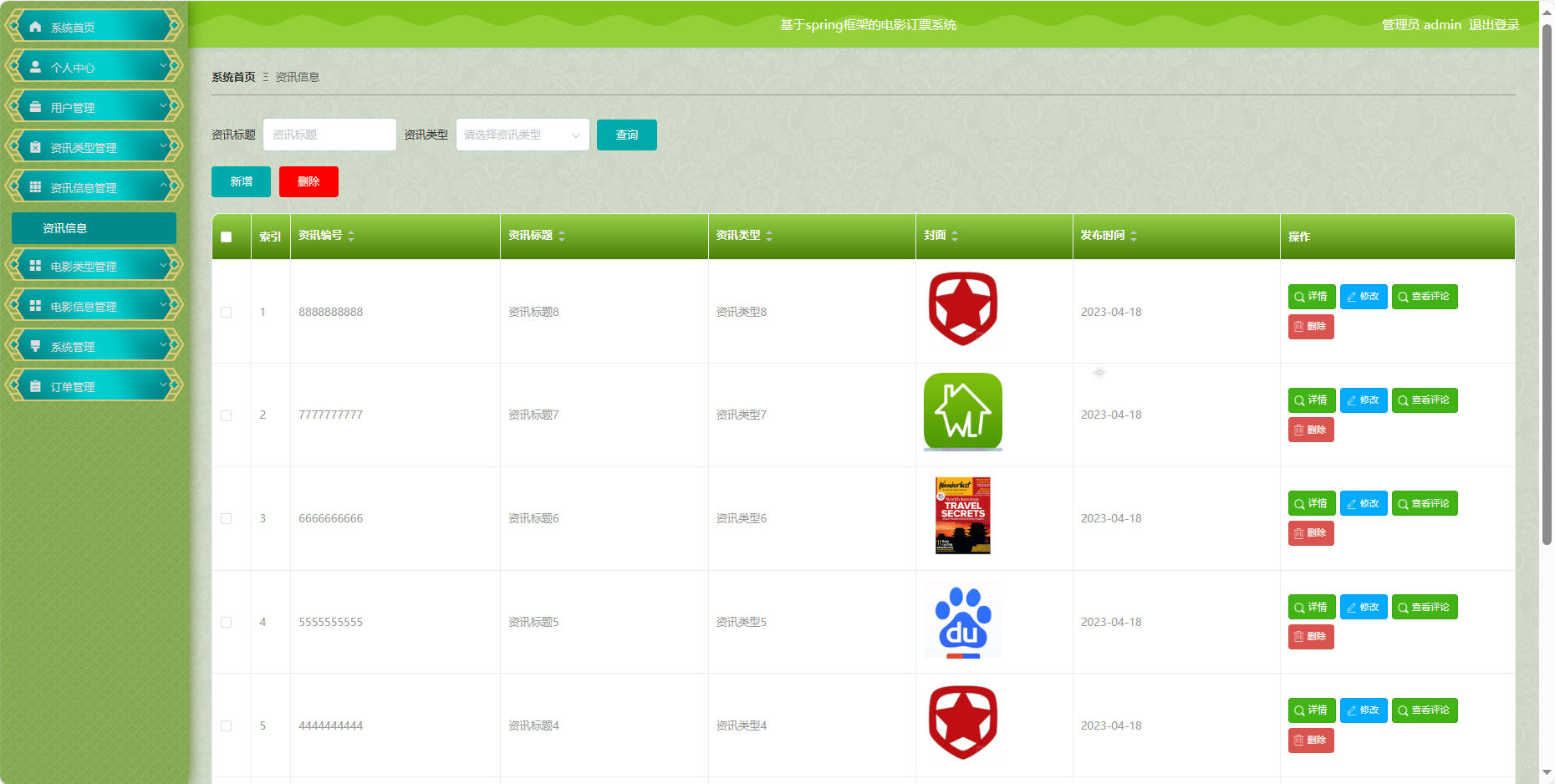This screenshot has width=1555, height=784.
Task: Check the row checkbox for 5555555555
Action: [x=226, y=622]
